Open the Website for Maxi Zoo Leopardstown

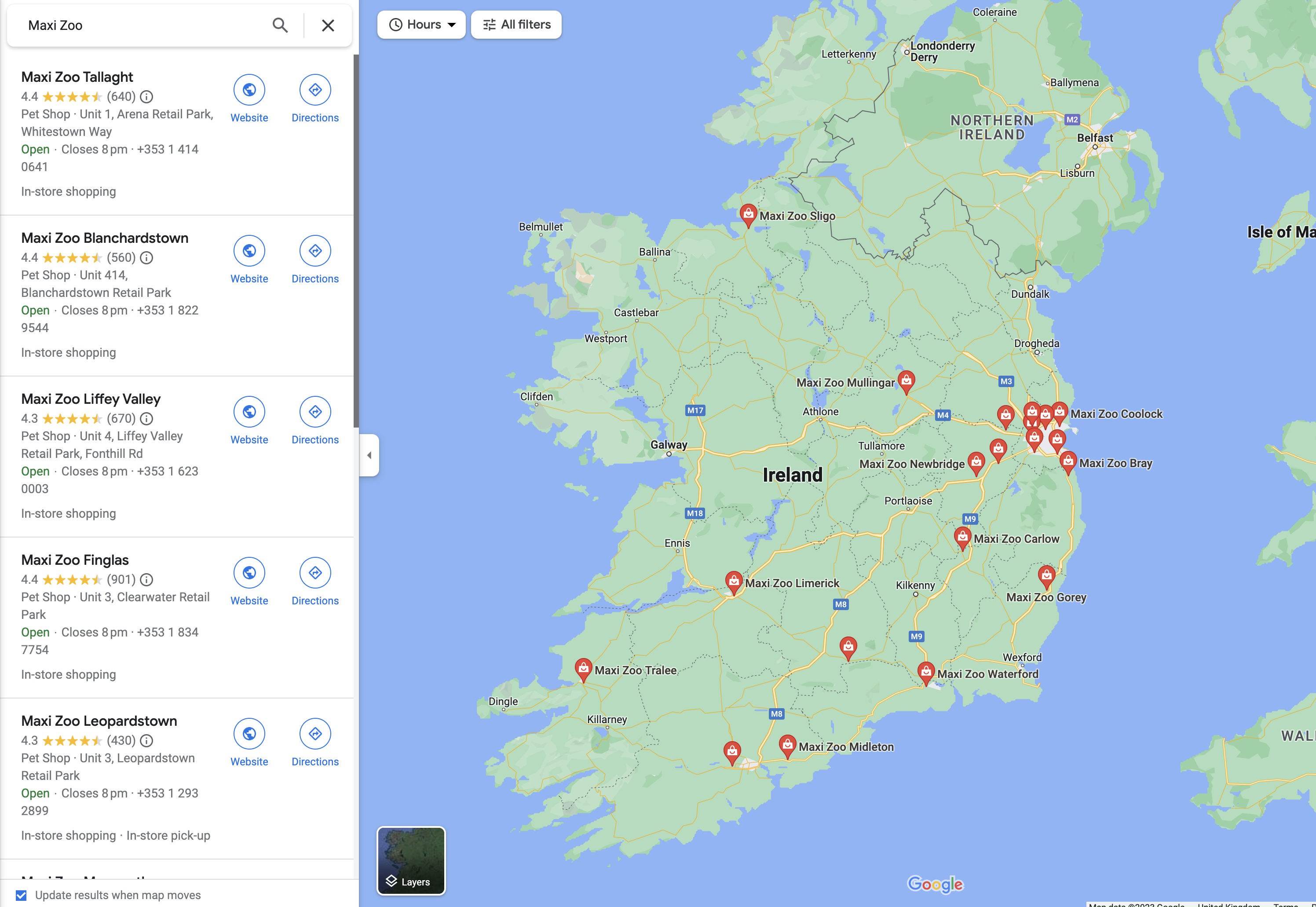tap(249, 734)
